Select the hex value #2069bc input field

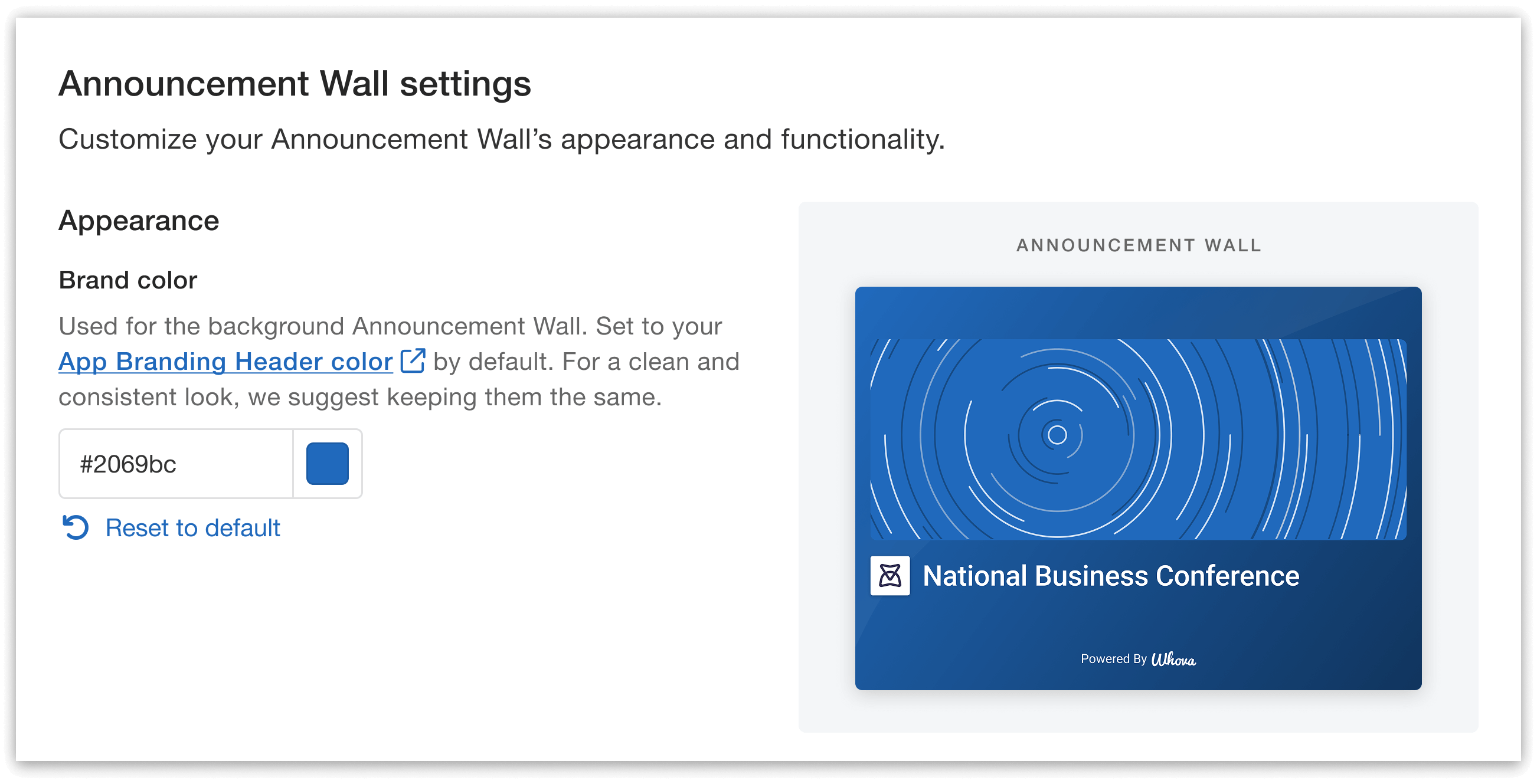176,464
